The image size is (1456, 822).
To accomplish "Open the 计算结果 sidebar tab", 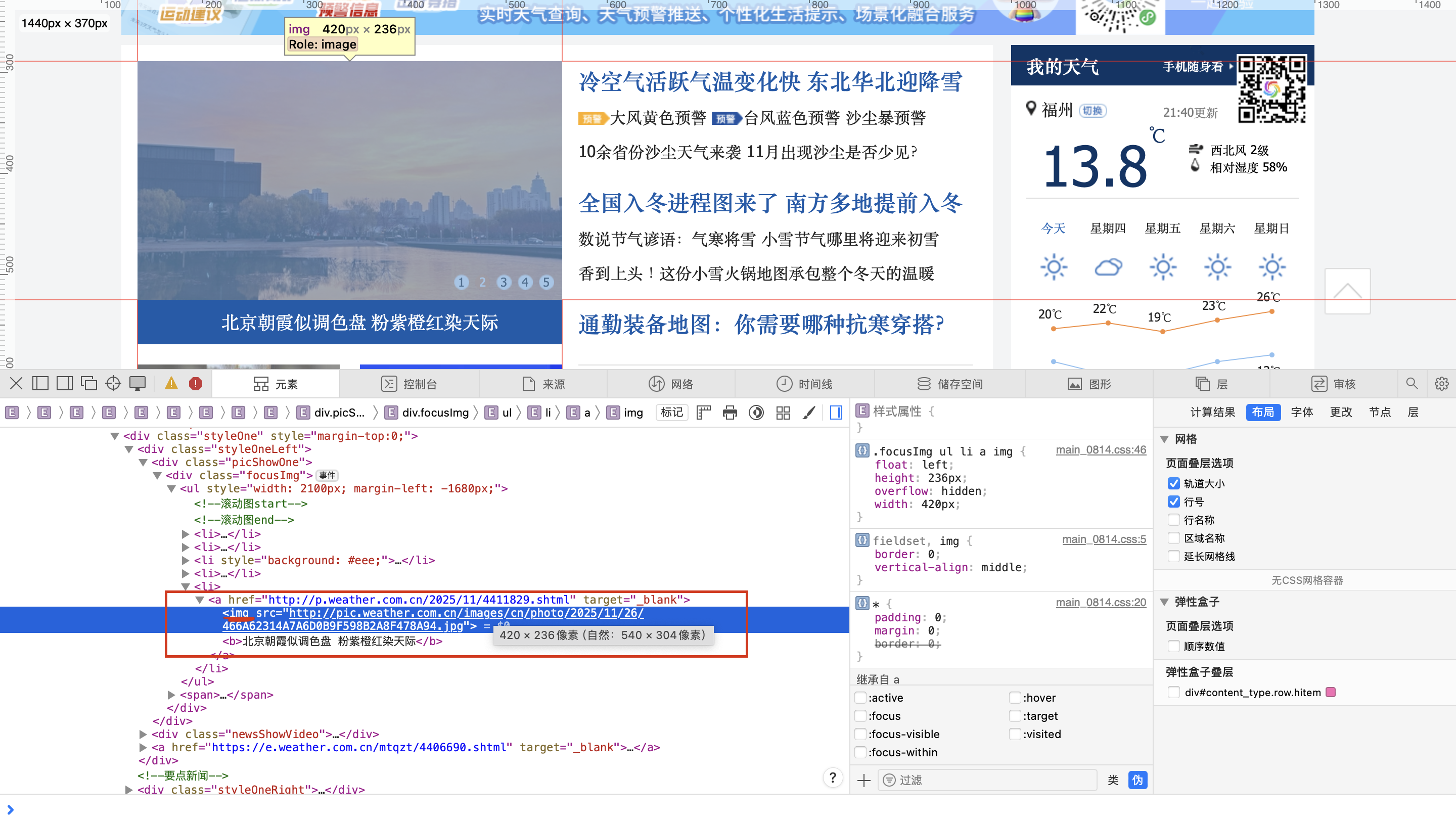I will click(x=1212, y=412).
